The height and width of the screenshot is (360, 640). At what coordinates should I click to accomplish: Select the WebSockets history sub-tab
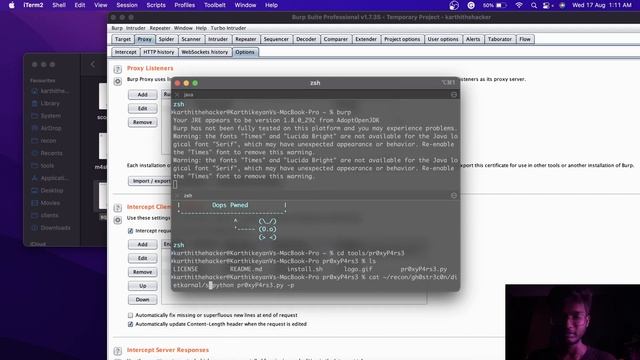204,52
